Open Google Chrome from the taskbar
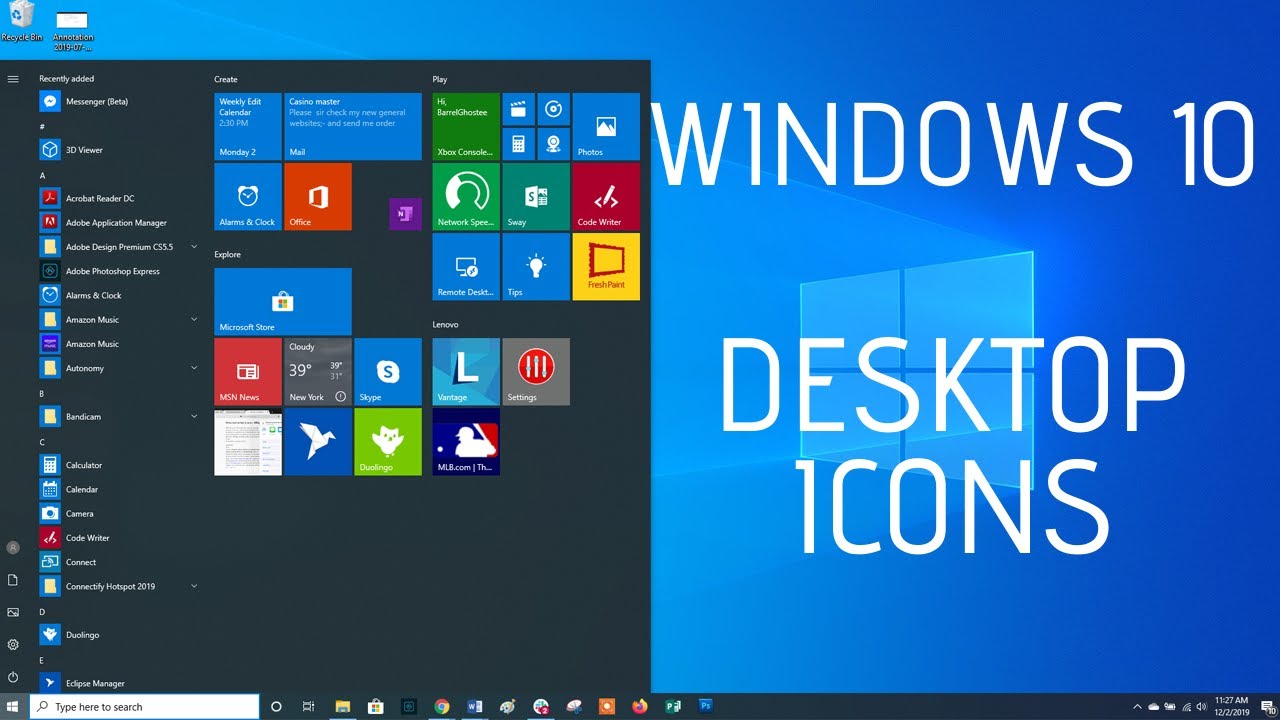 point(442,707)
